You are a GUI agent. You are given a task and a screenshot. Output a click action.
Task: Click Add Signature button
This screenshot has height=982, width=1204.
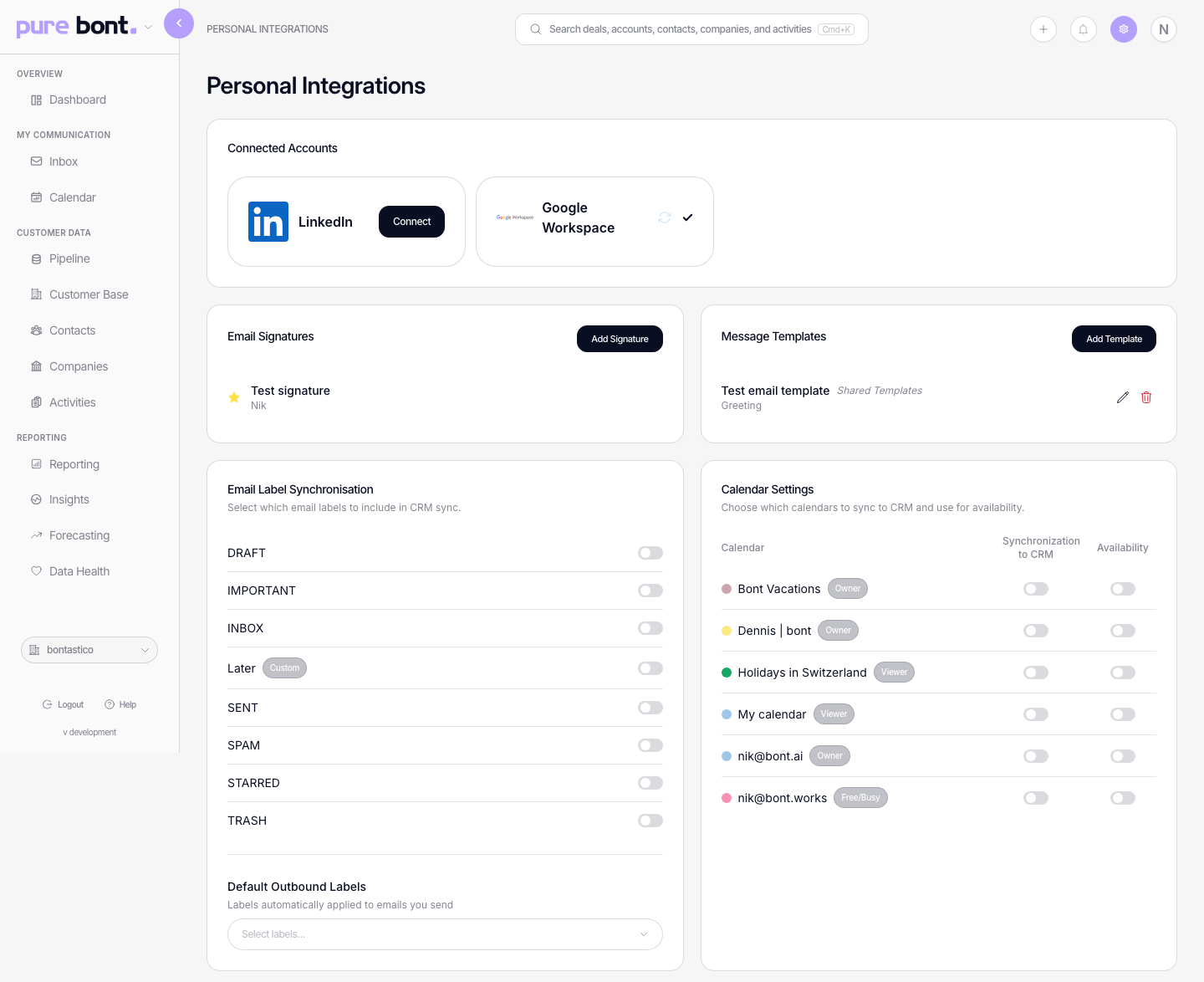(620, 339)
